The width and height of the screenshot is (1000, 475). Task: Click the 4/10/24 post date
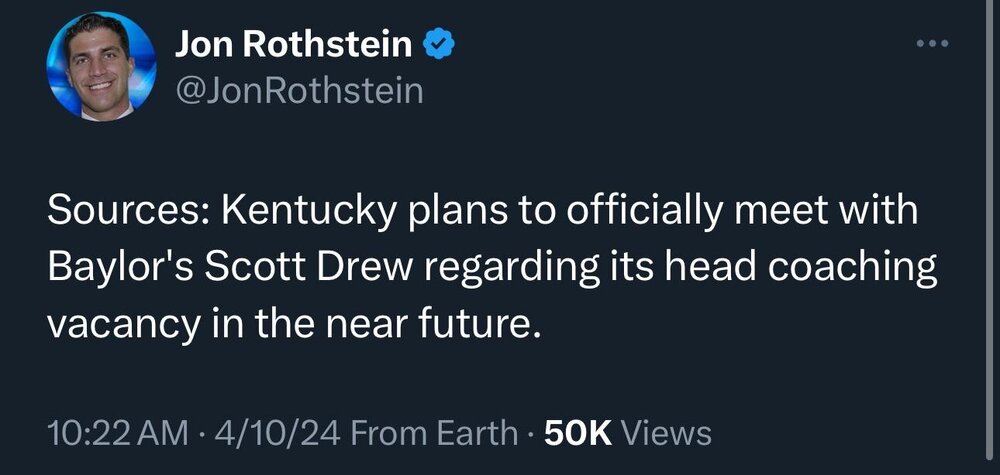tap(273, 433)
